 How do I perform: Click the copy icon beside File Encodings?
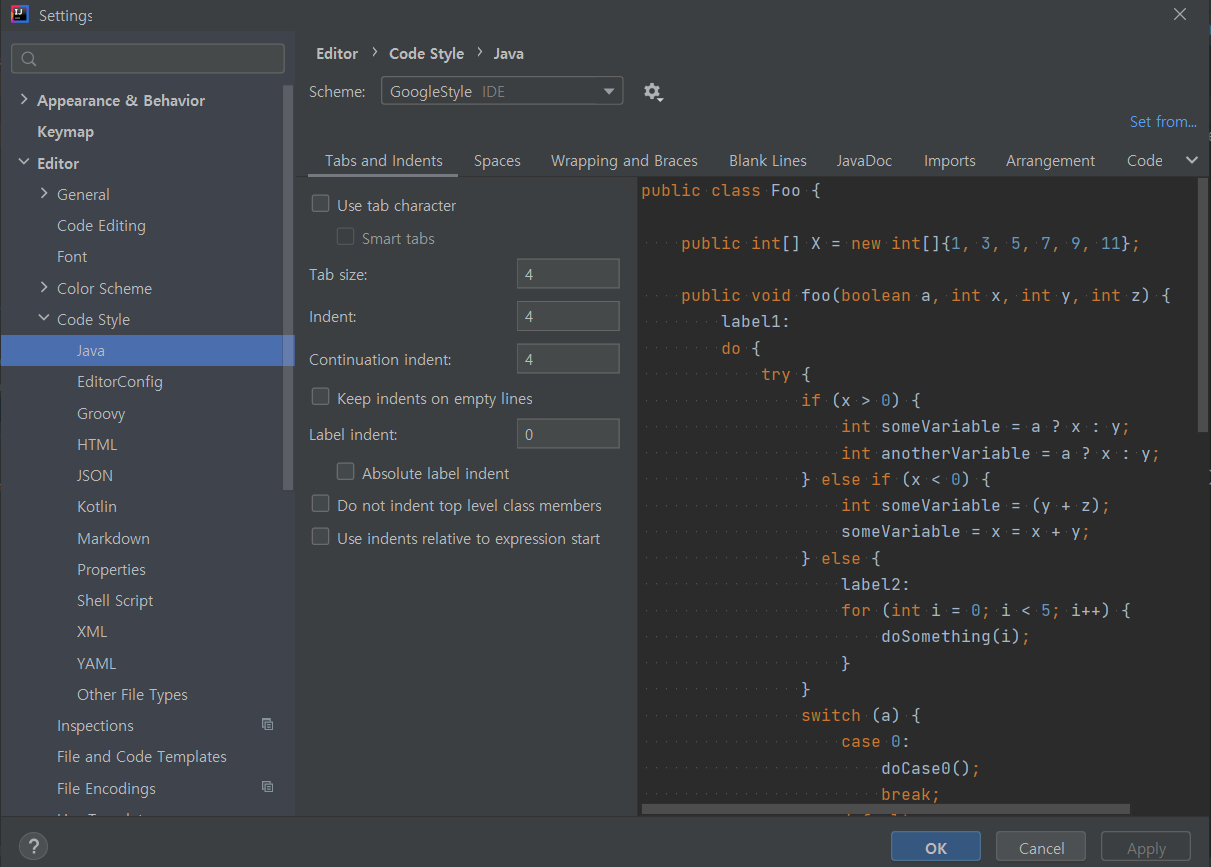point(267,787)
